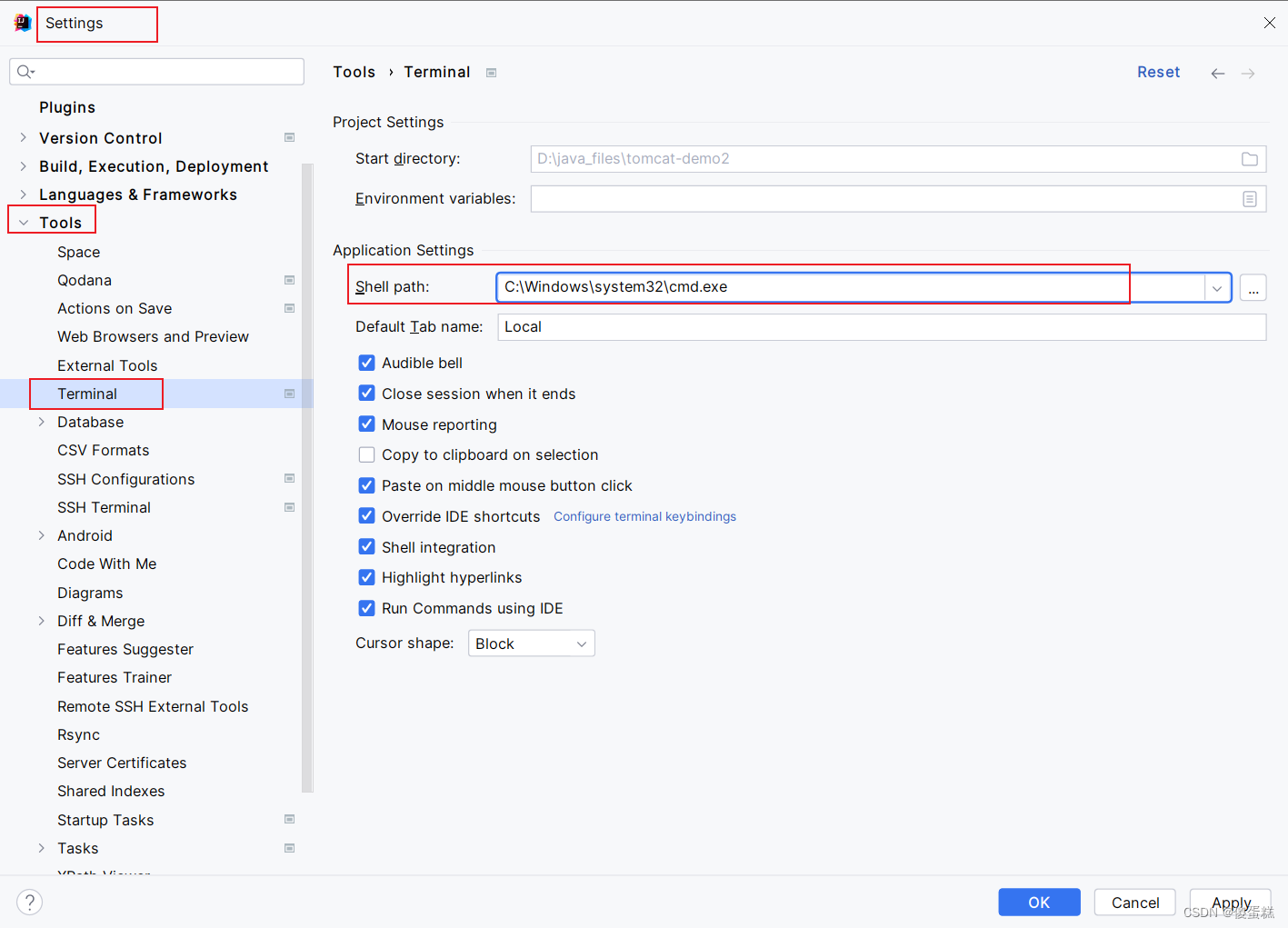
Task: Click the settings indicator icon beside Terminal breadcrumb
Action: (490, 72)
